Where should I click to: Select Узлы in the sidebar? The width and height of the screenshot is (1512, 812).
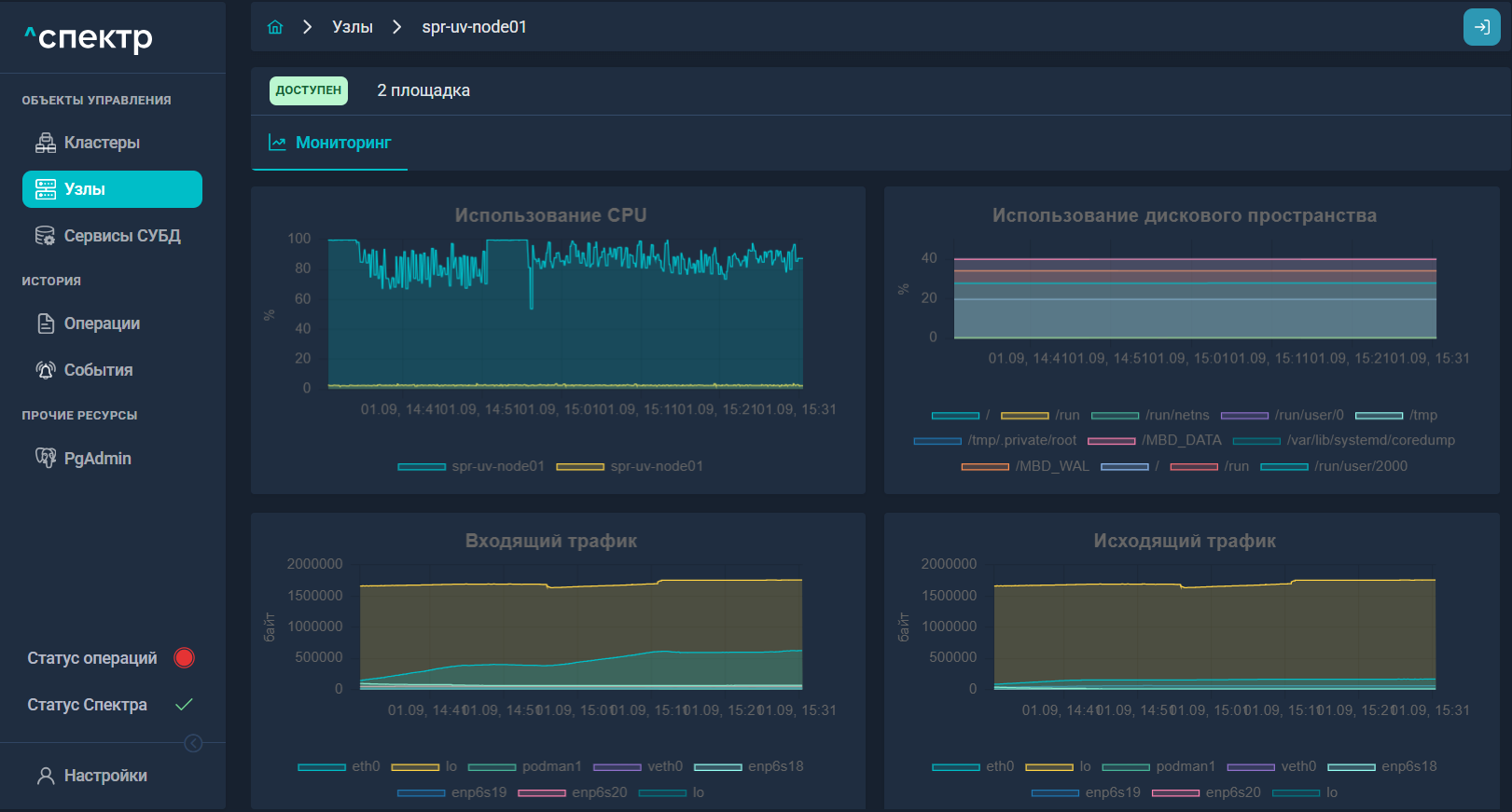tap(112, 189)
